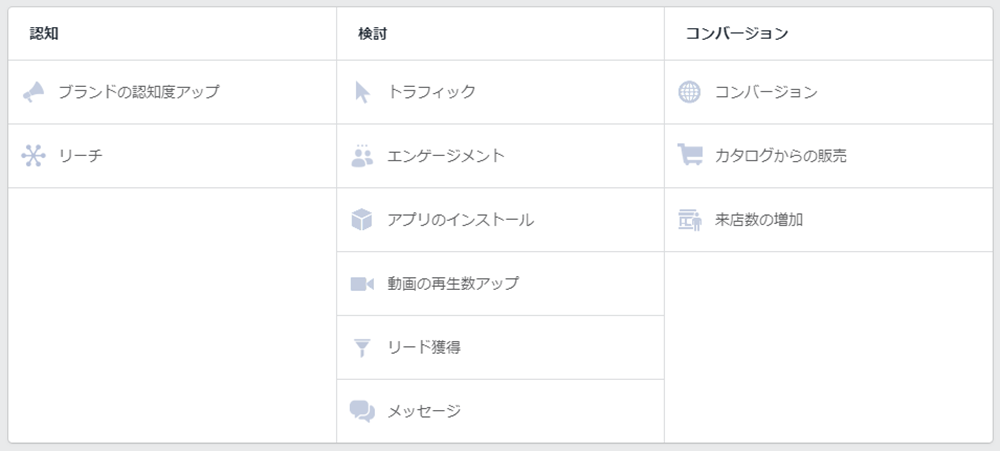Click the storefront icon for 来店数の増加
The image size is (1000, 451).
tap(689, 220)
